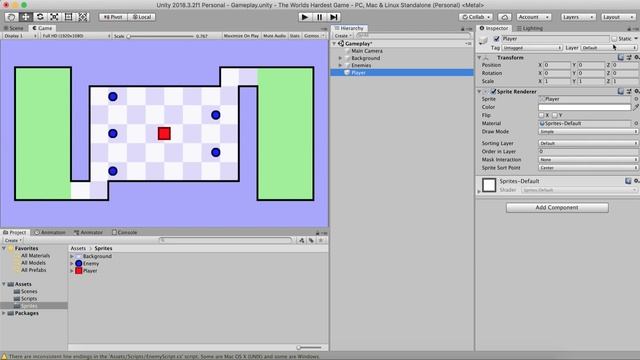This screenshot has width=640, height=360.
Task: Click the Add Component button
Action: point(557,207)
